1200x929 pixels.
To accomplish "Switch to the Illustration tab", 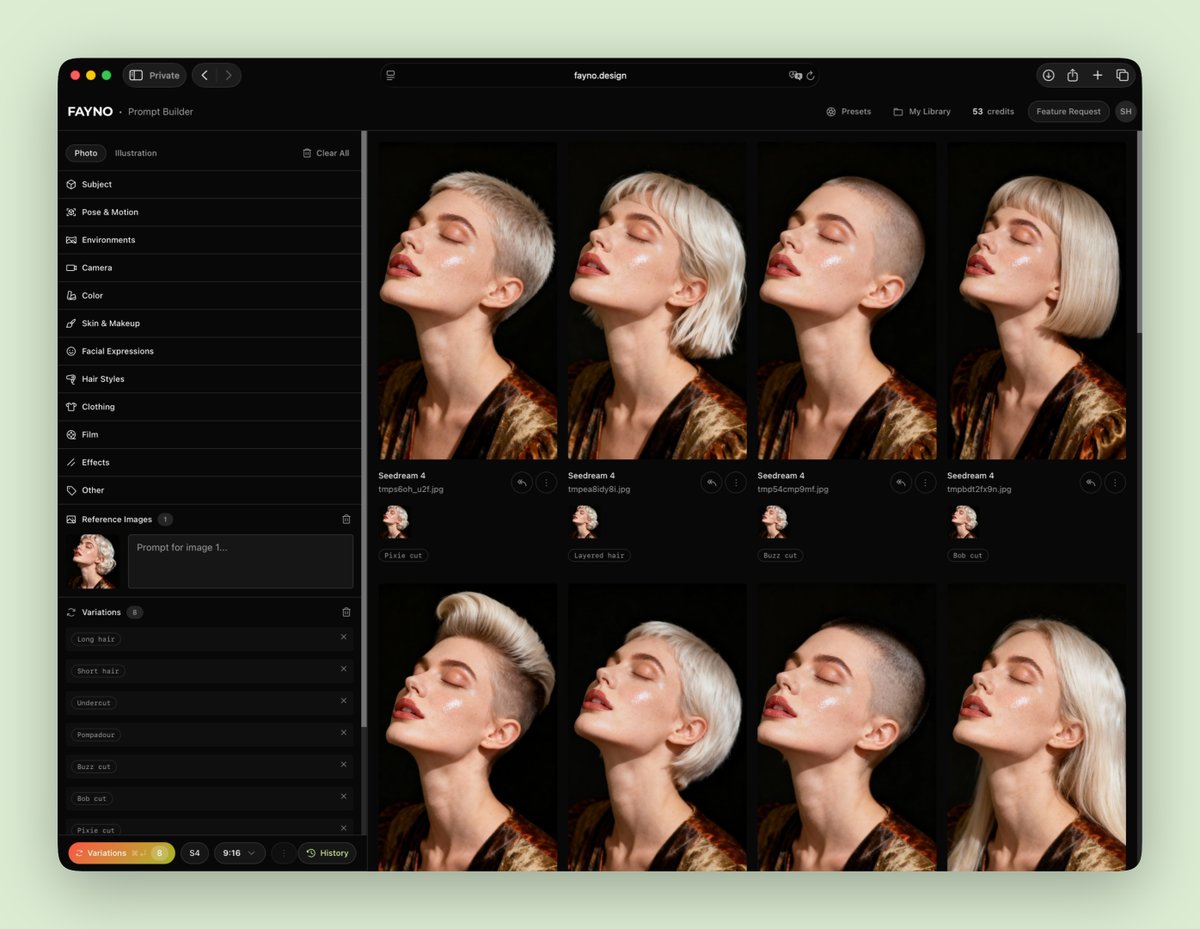I will point(135,153).
